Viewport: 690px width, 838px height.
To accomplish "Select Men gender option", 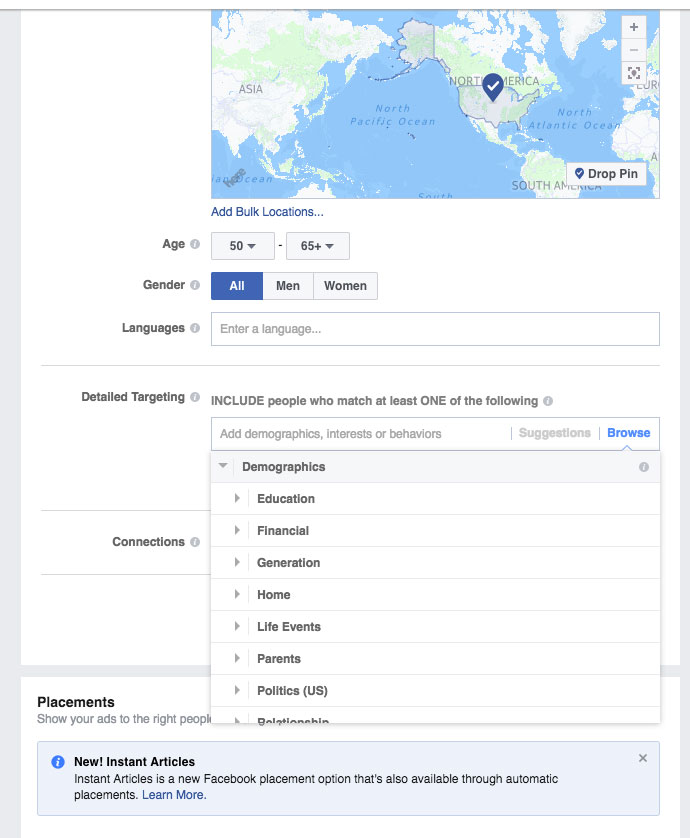I will [x=288, y=286].
